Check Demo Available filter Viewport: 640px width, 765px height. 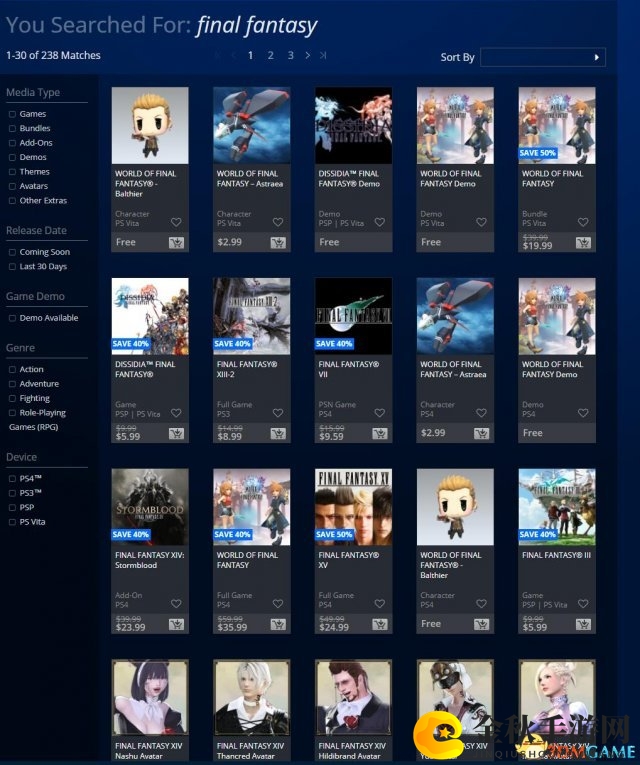click(13, 318)
